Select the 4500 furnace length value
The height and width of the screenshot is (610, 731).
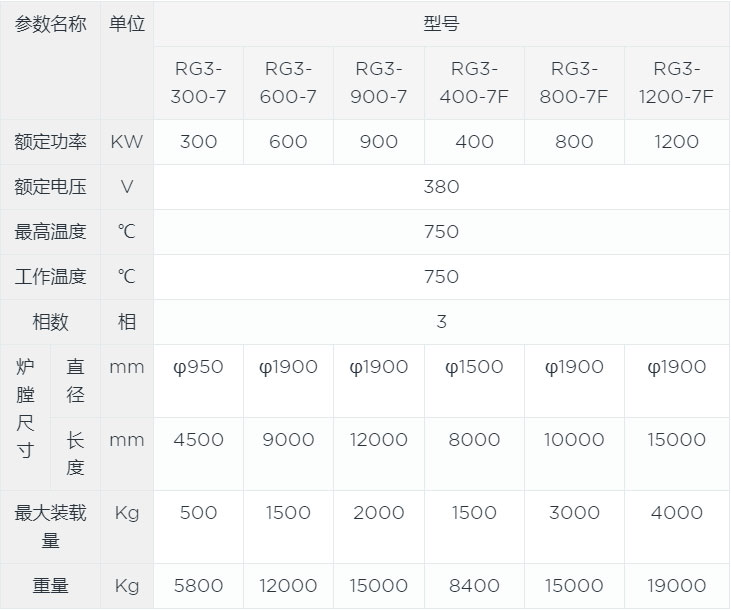pyautogui.click(x=199, y=440)
